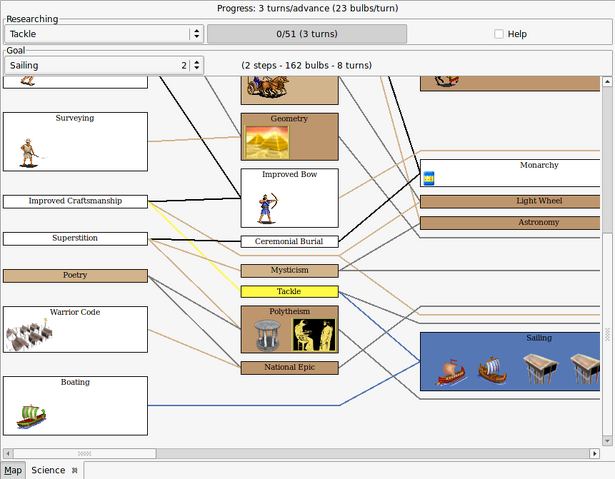Click the horizontal scrollbar thumb

coord(85,454)
